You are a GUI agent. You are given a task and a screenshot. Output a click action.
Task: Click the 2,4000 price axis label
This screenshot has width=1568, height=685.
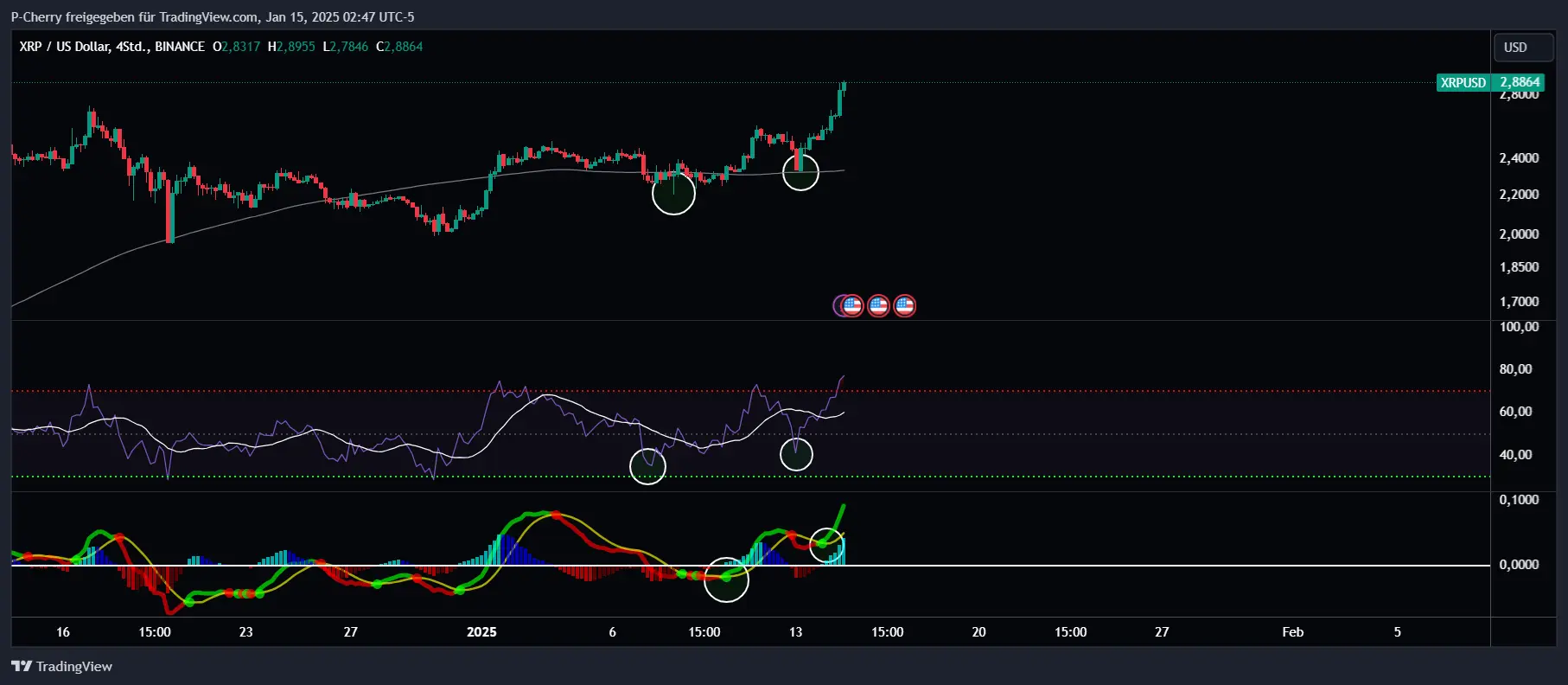pyautogui.click(x=1519, y=157)
